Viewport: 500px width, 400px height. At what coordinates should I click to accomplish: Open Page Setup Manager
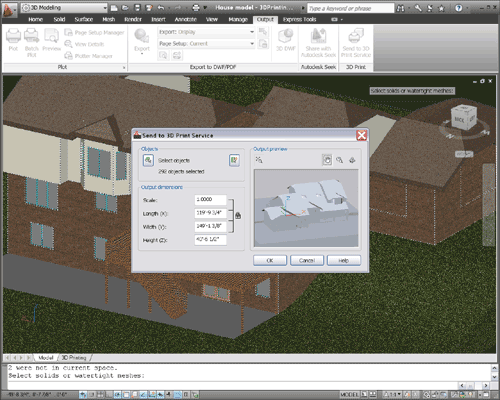[94, 32]
